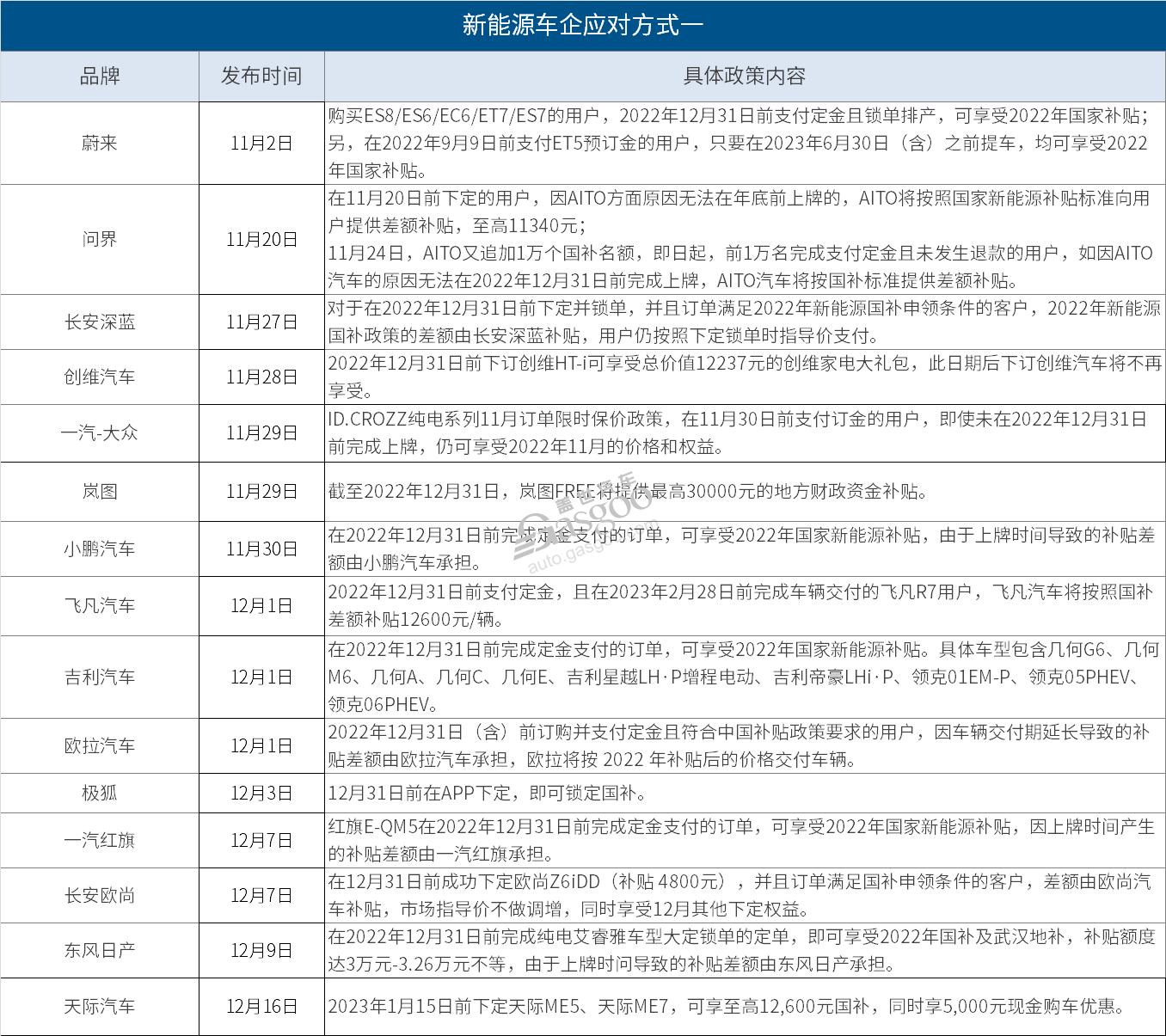Click the 12月16日 date cell
1166x1036 pixels.
(261, 1005)
